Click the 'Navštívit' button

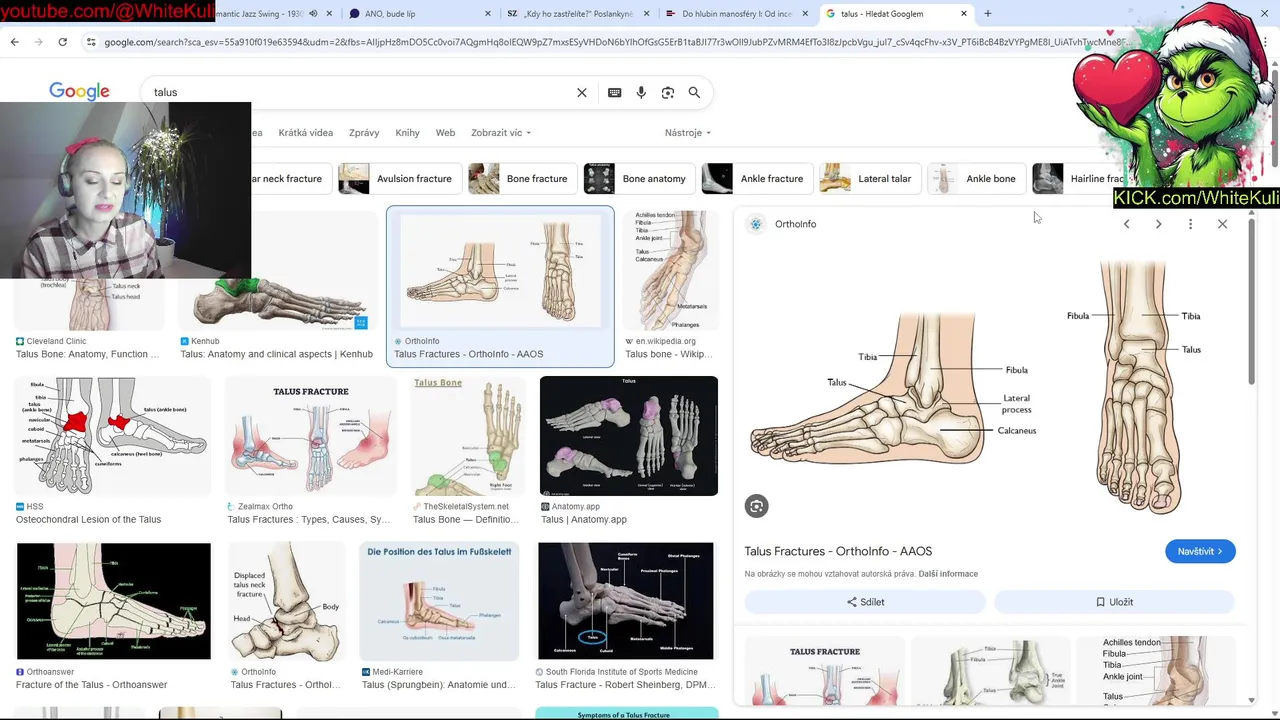(x=1200, y=551)
